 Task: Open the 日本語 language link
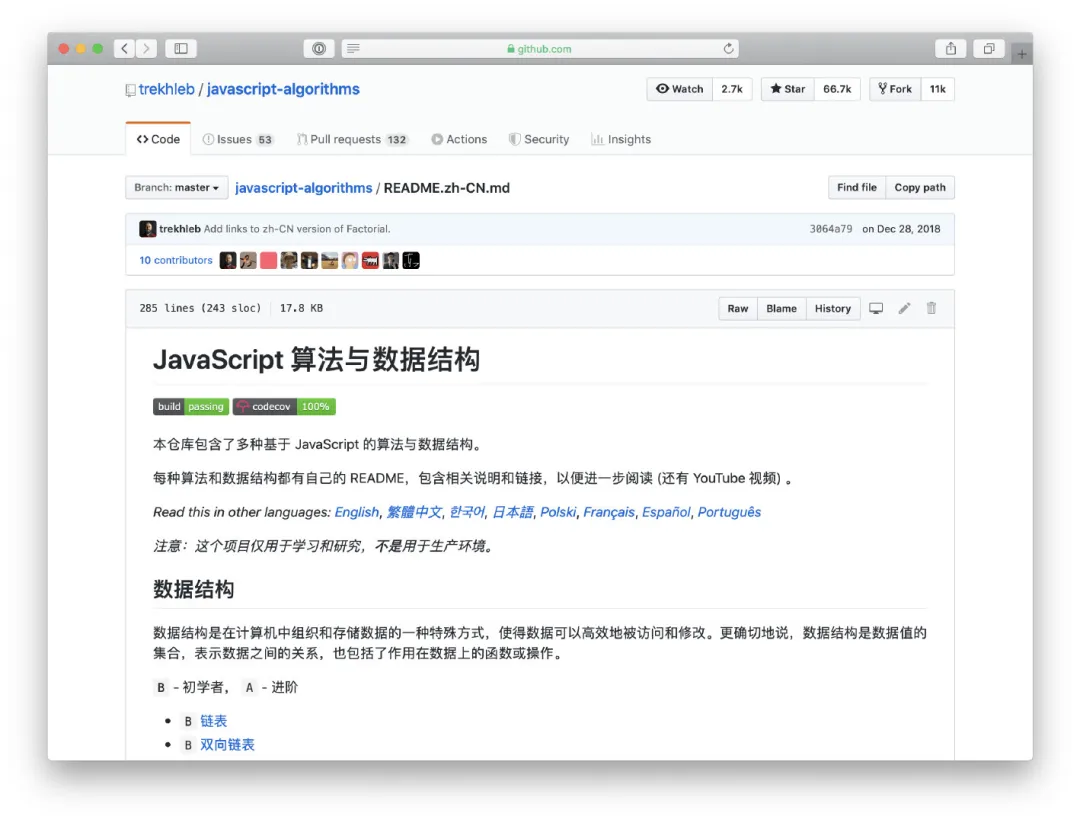(512, 512)
